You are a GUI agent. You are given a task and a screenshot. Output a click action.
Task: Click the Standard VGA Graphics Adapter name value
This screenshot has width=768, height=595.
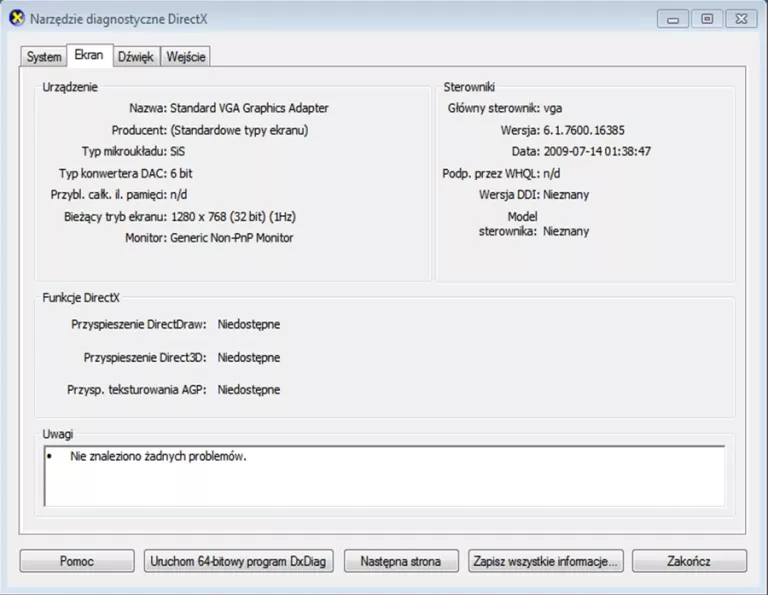tap(249, 108)
